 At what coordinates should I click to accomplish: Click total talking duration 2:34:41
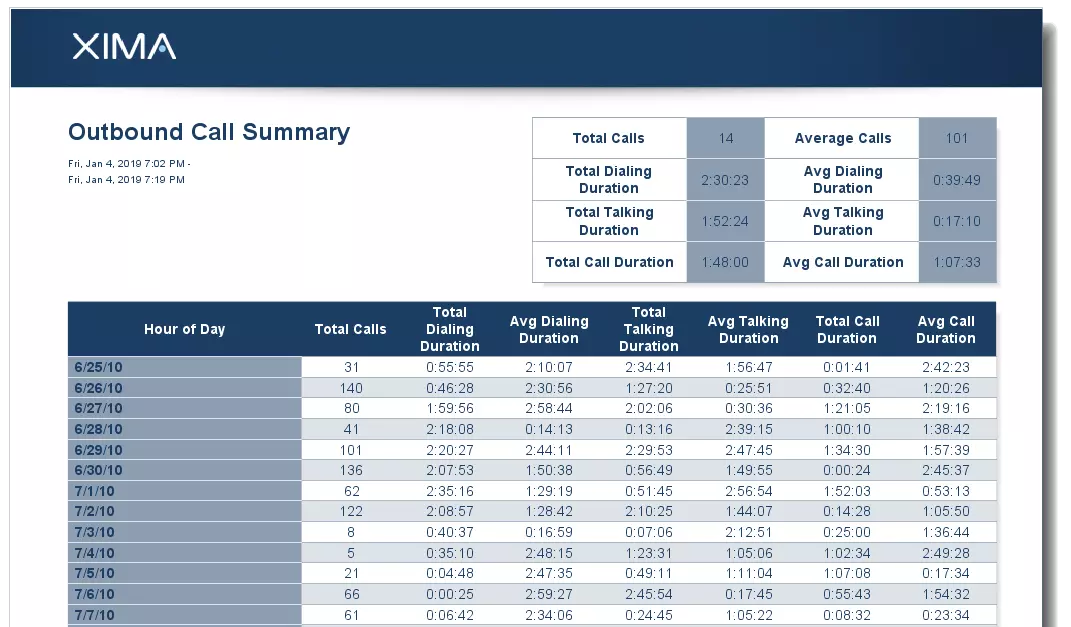coord(649,367)
